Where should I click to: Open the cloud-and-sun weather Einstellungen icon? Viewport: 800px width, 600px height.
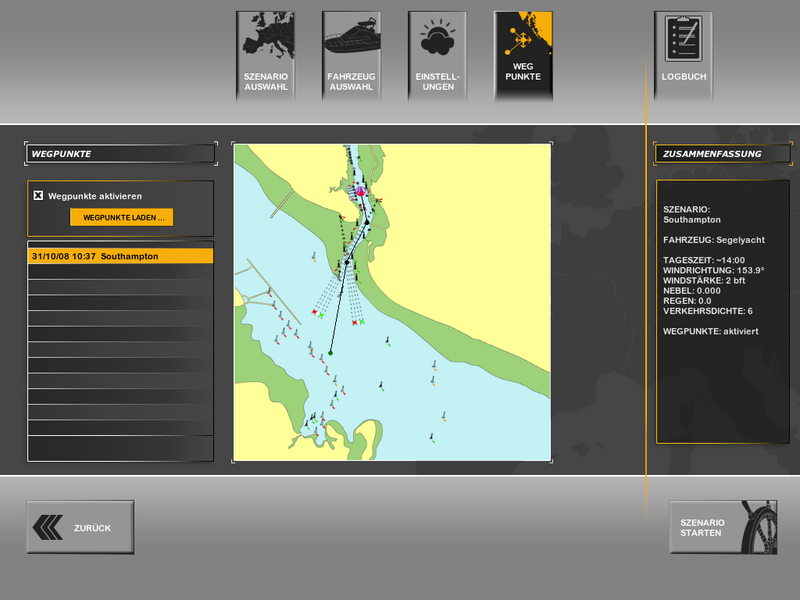point(437,38)
